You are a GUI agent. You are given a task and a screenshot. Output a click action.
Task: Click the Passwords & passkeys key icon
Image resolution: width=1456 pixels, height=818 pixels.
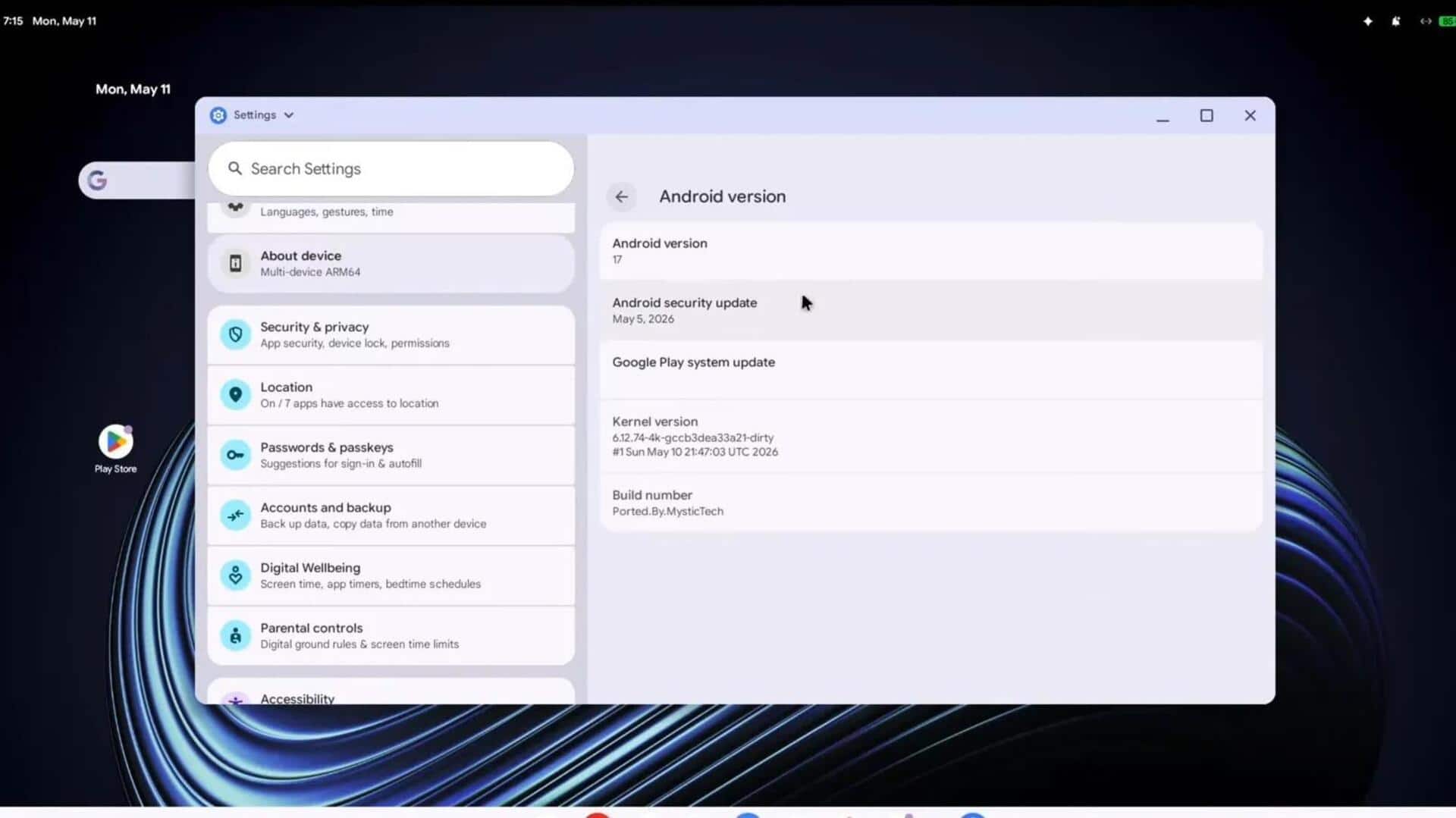pos(236,455)
